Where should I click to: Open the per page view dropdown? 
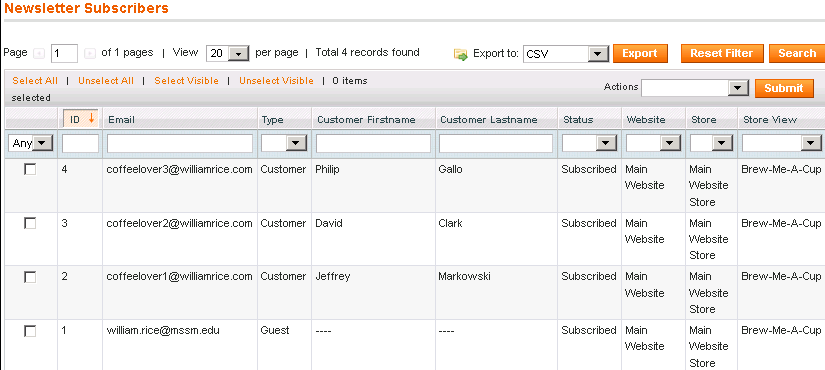[x=227, y=53]
